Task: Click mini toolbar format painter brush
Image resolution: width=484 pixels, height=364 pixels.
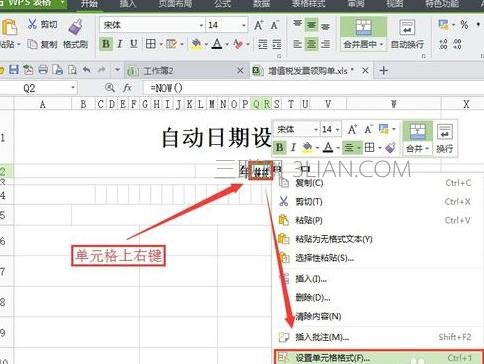Action: (x=390, y=147)
